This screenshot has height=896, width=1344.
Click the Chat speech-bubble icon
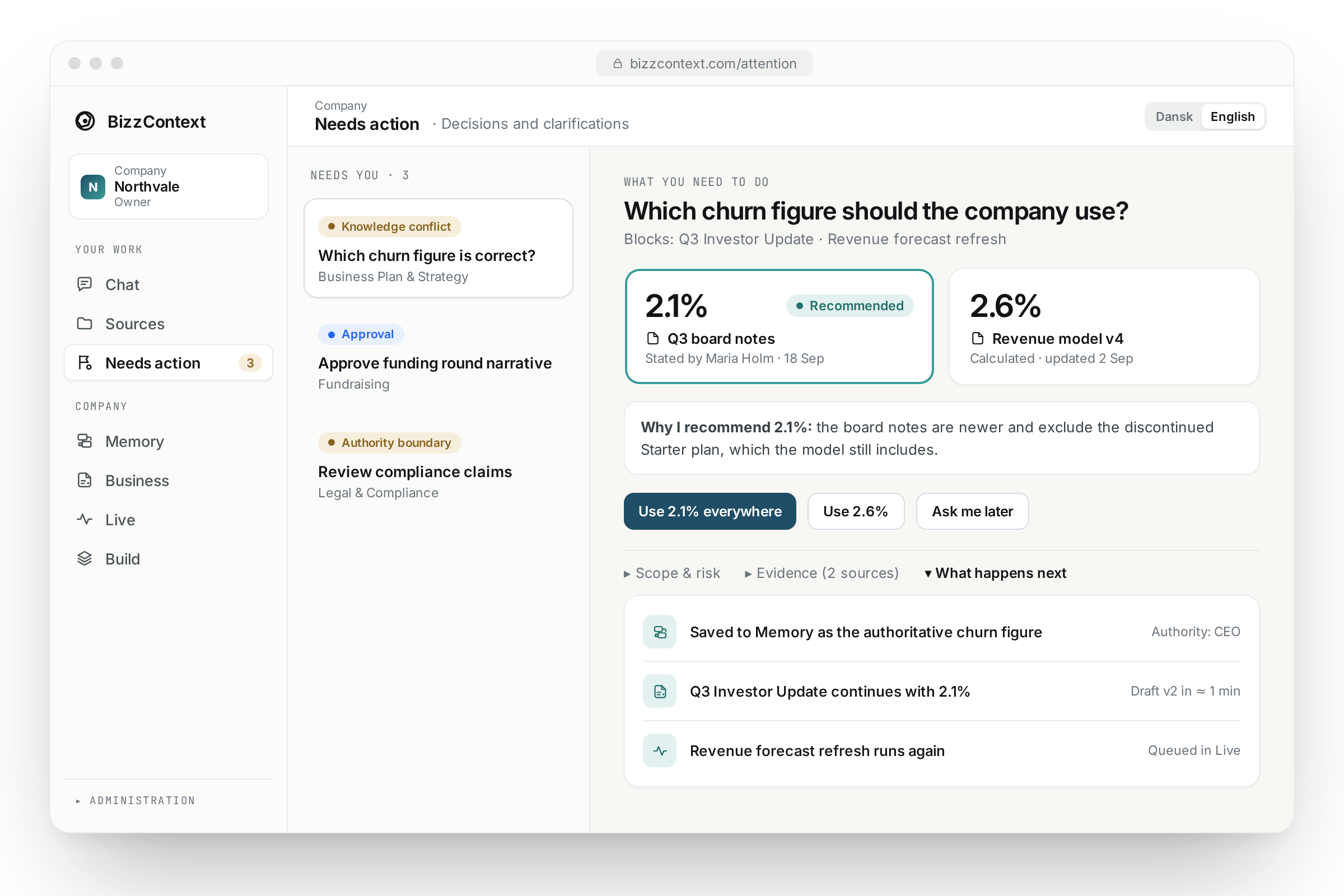pyautogui.click(x=85, y=284)
